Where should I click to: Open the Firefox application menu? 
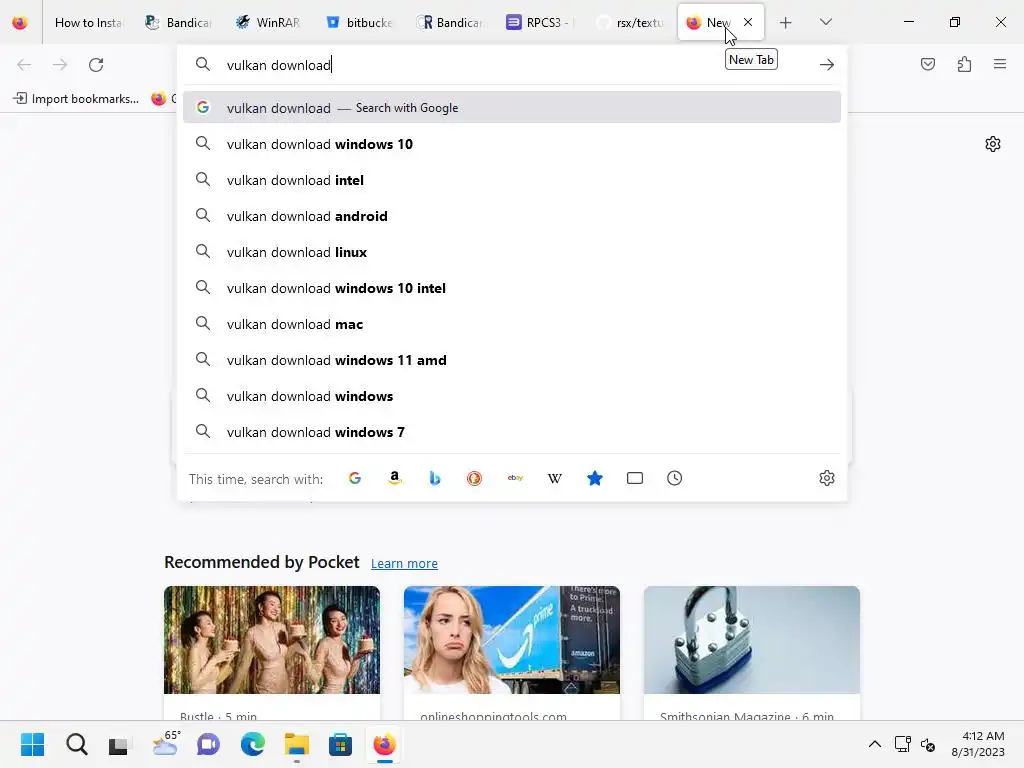pos(1000,64)
